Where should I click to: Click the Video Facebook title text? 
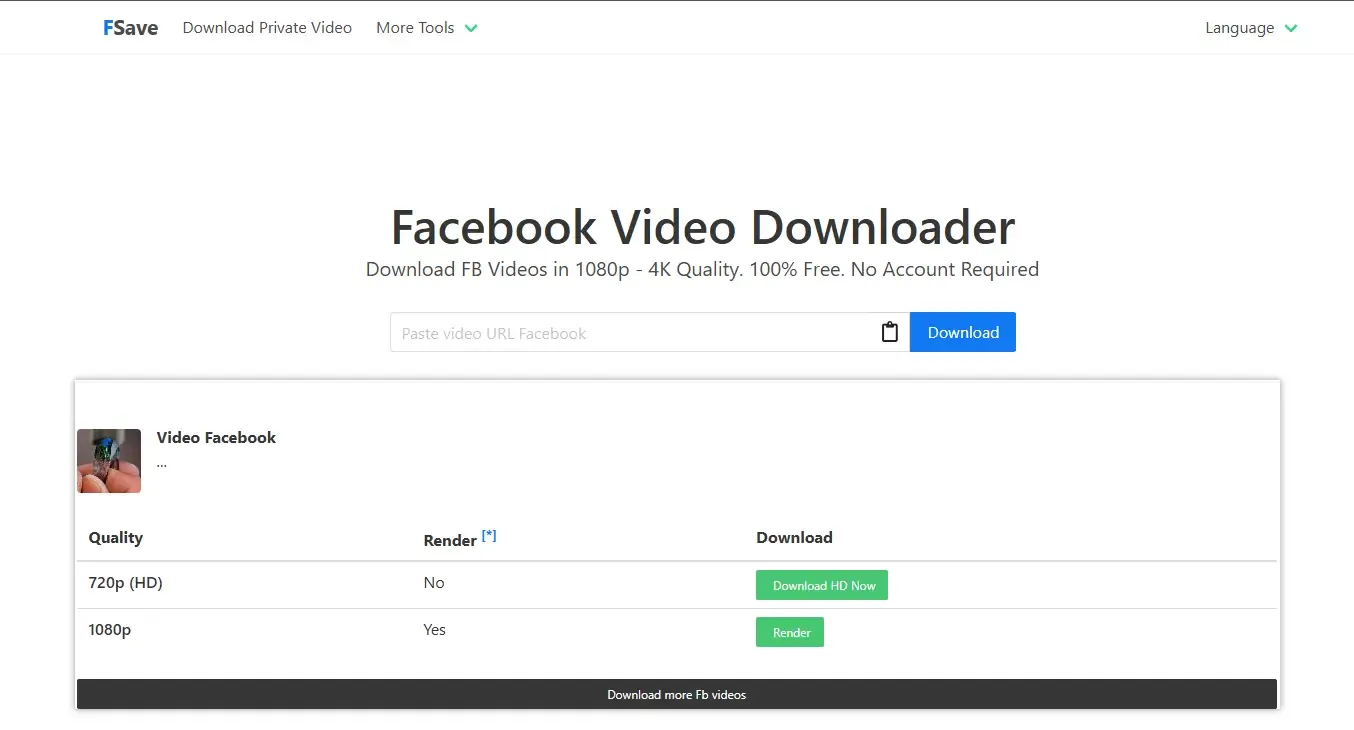[216, 437]
